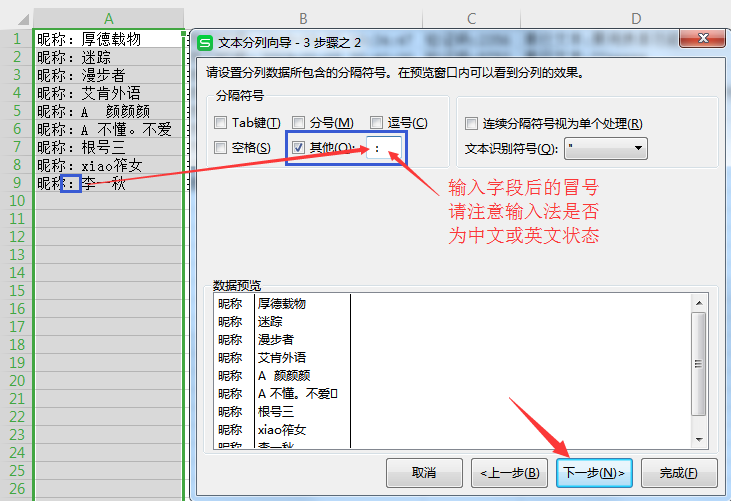Select column A header

(x=108, y=19)
